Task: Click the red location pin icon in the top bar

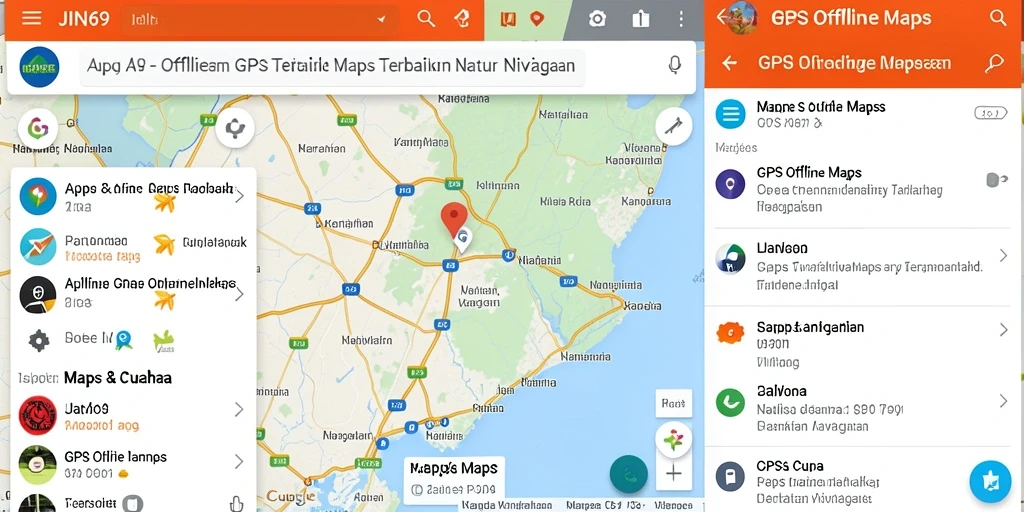Action: click(x=537, y=18)
